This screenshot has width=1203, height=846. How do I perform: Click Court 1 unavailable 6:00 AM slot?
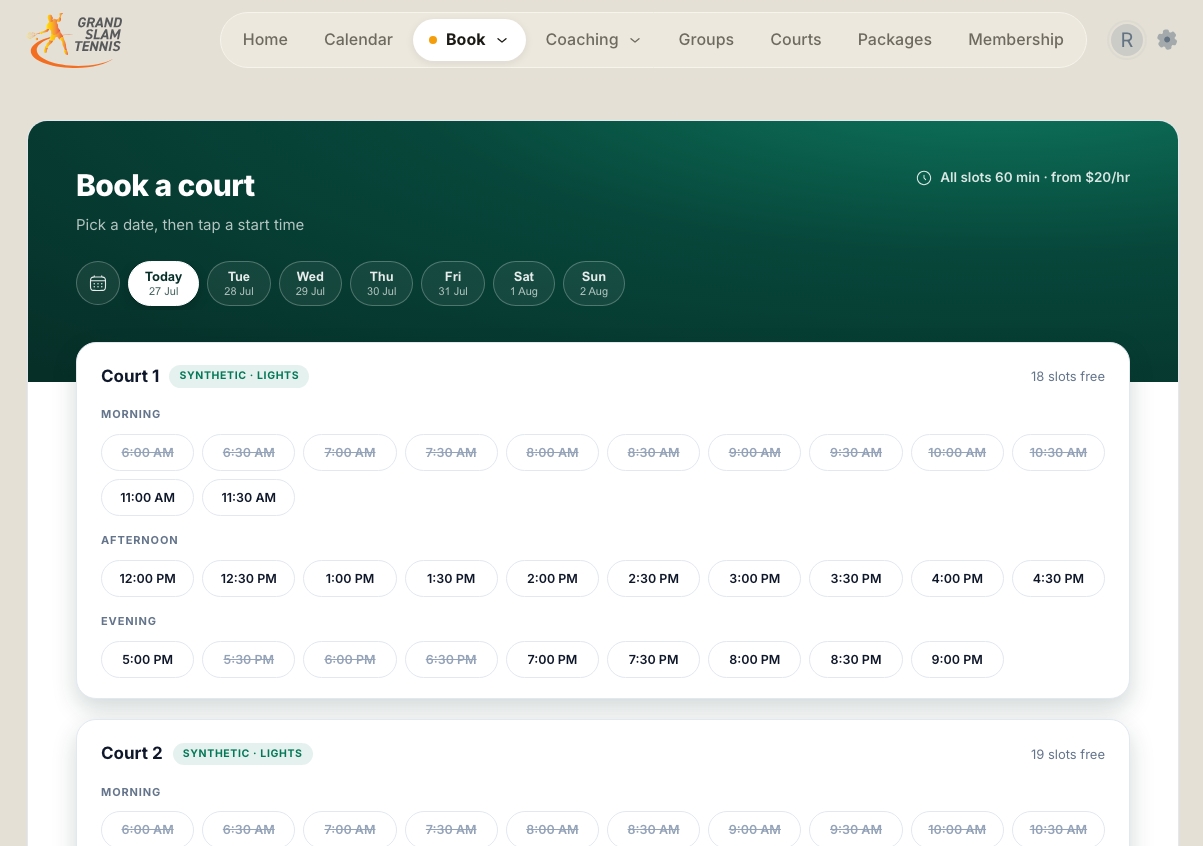[148, 452]
